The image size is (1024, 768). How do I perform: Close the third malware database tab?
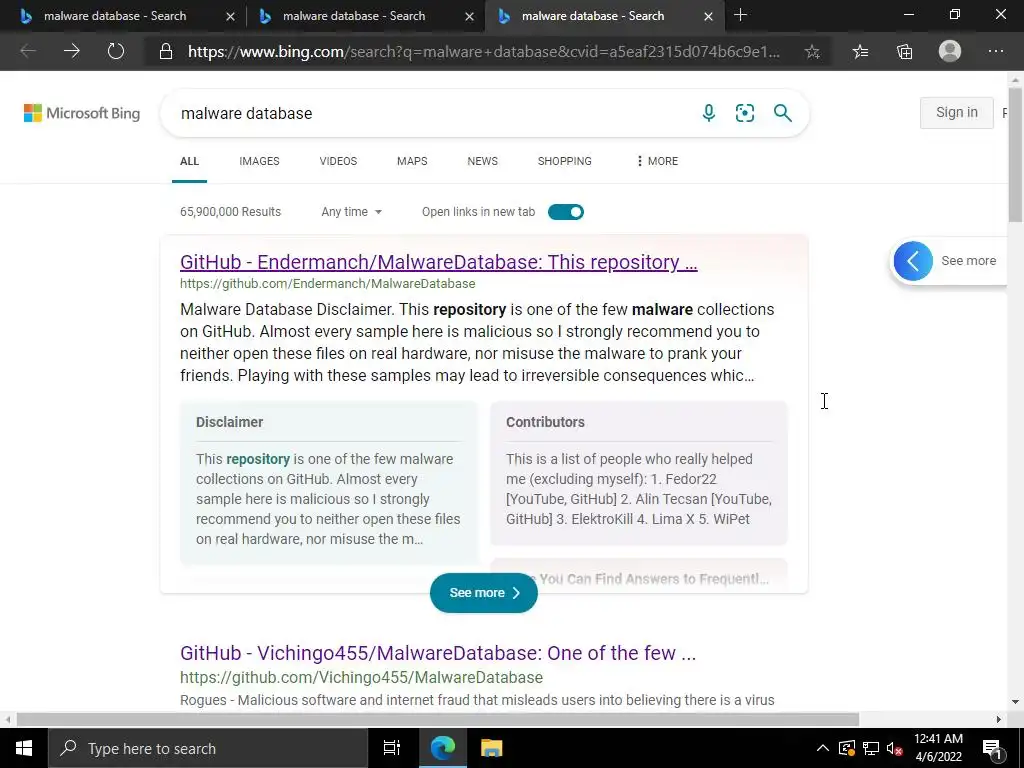[x=709, y=16]
